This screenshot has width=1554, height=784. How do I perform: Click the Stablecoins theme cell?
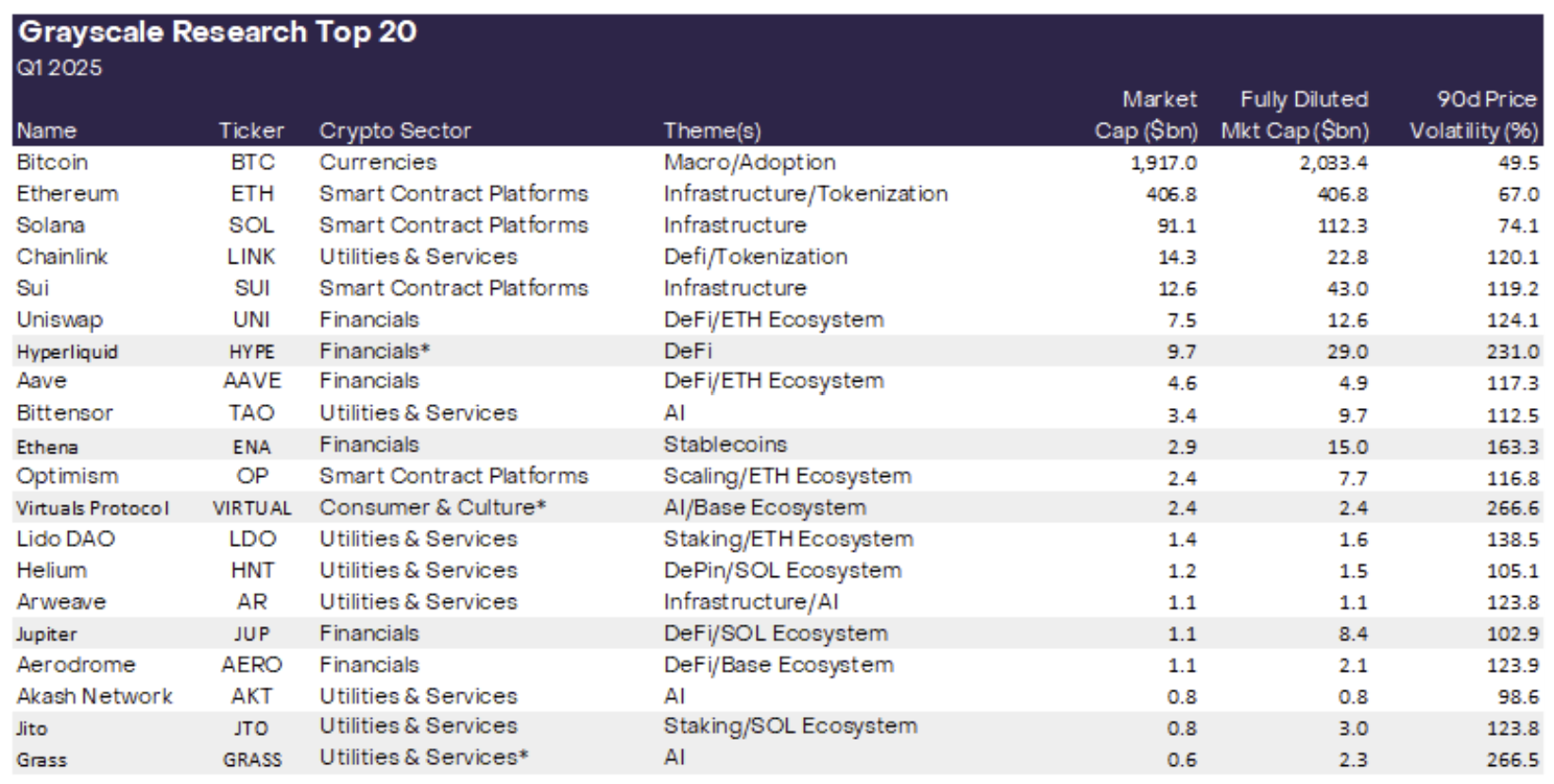[725, 444]
